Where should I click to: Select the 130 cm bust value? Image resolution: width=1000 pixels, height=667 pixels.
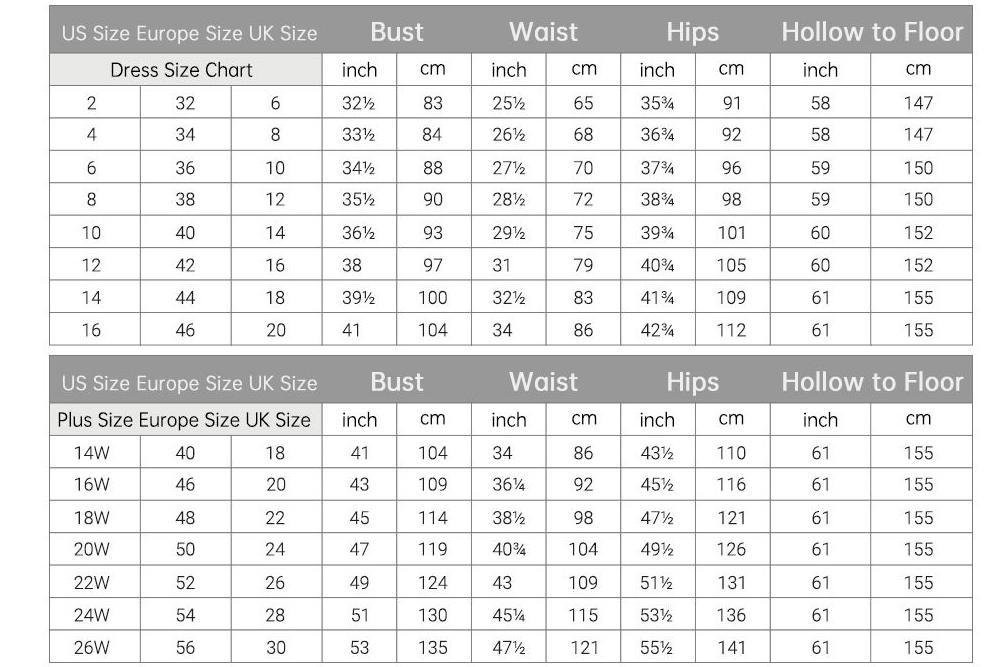[x=432, y=615]
